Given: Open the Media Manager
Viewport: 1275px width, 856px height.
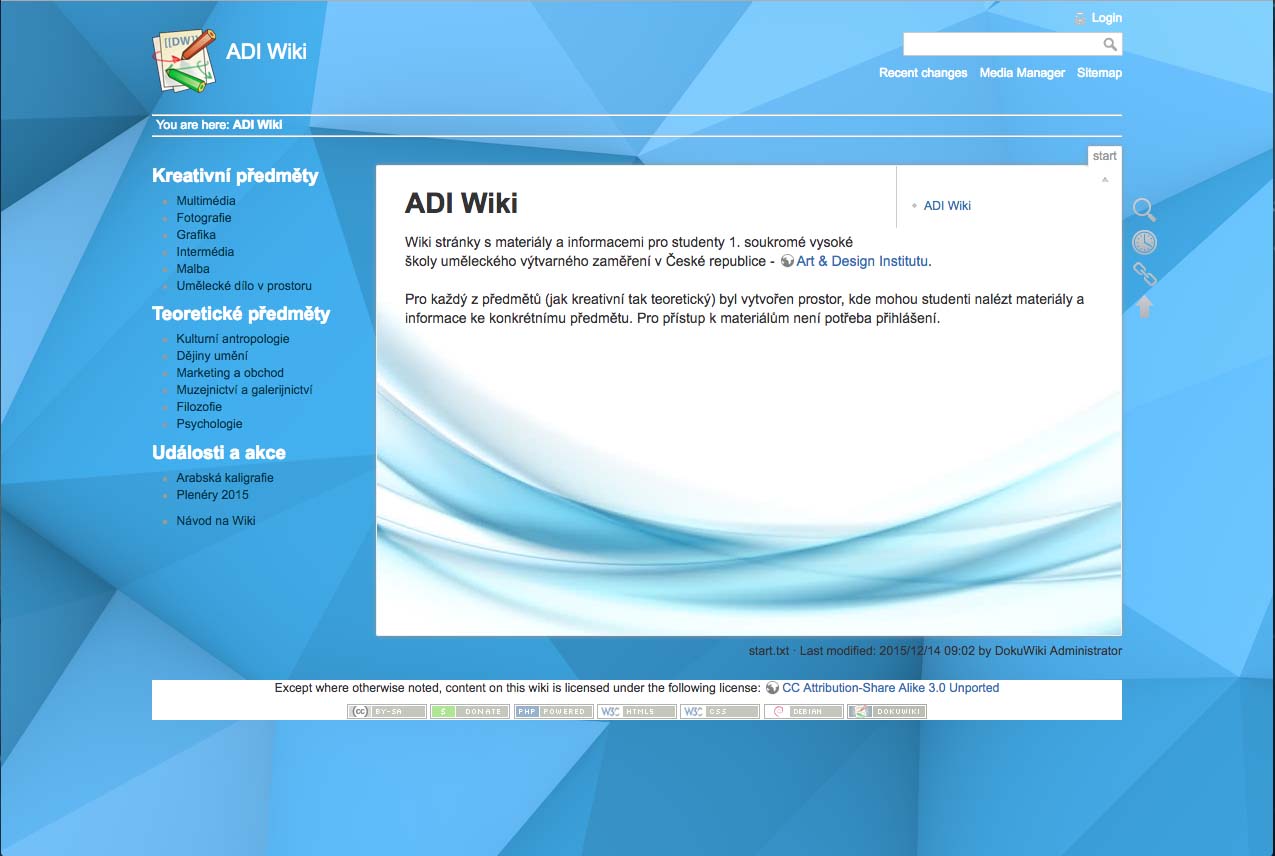Looking at the screenshot, I should click(x=1022, y=73).
